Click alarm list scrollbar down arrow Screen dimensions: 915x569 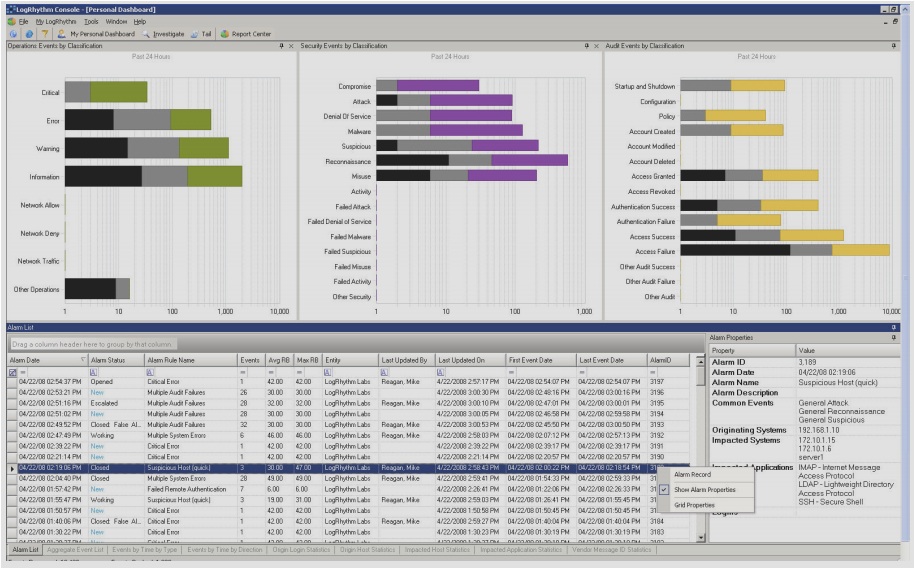pyautogui.click(x=700, y=537)
